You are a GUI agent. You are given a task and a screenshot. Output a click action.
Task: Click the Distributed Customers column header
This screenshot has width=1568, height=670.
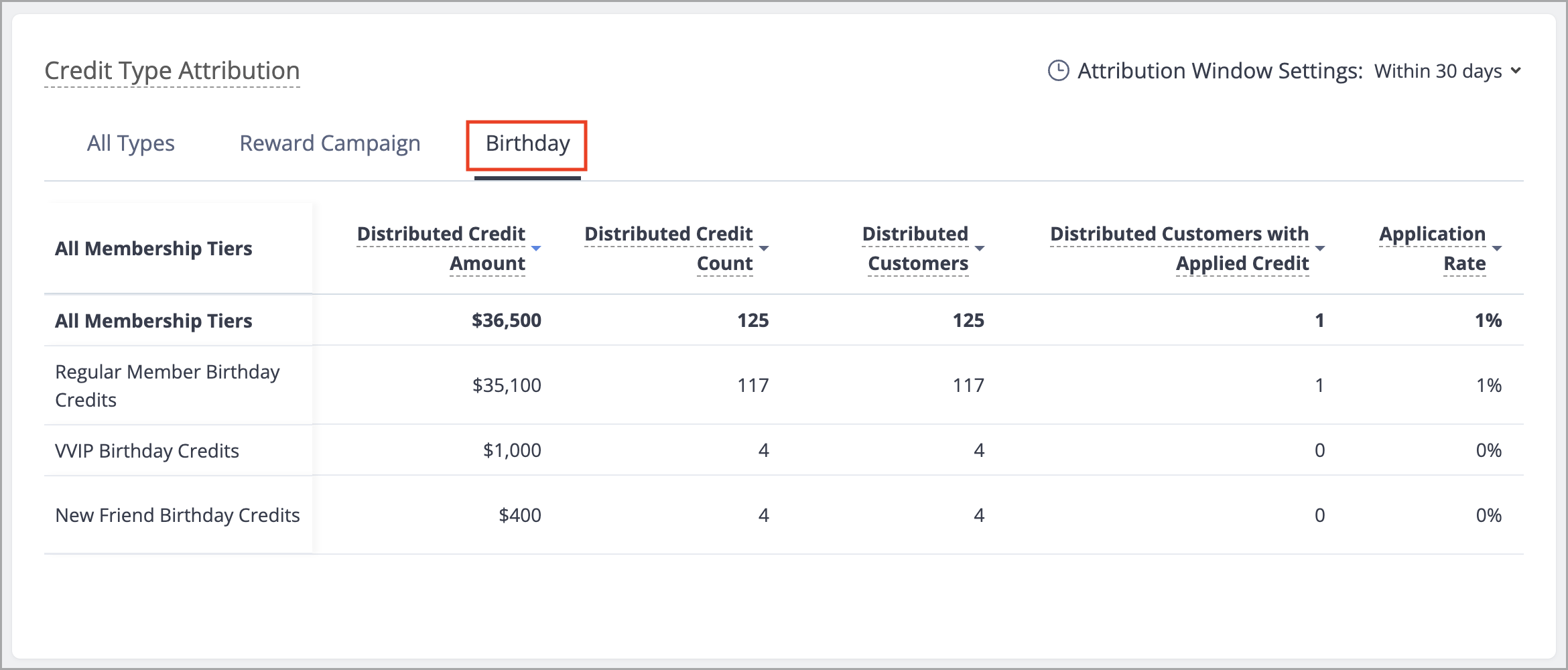915,249
